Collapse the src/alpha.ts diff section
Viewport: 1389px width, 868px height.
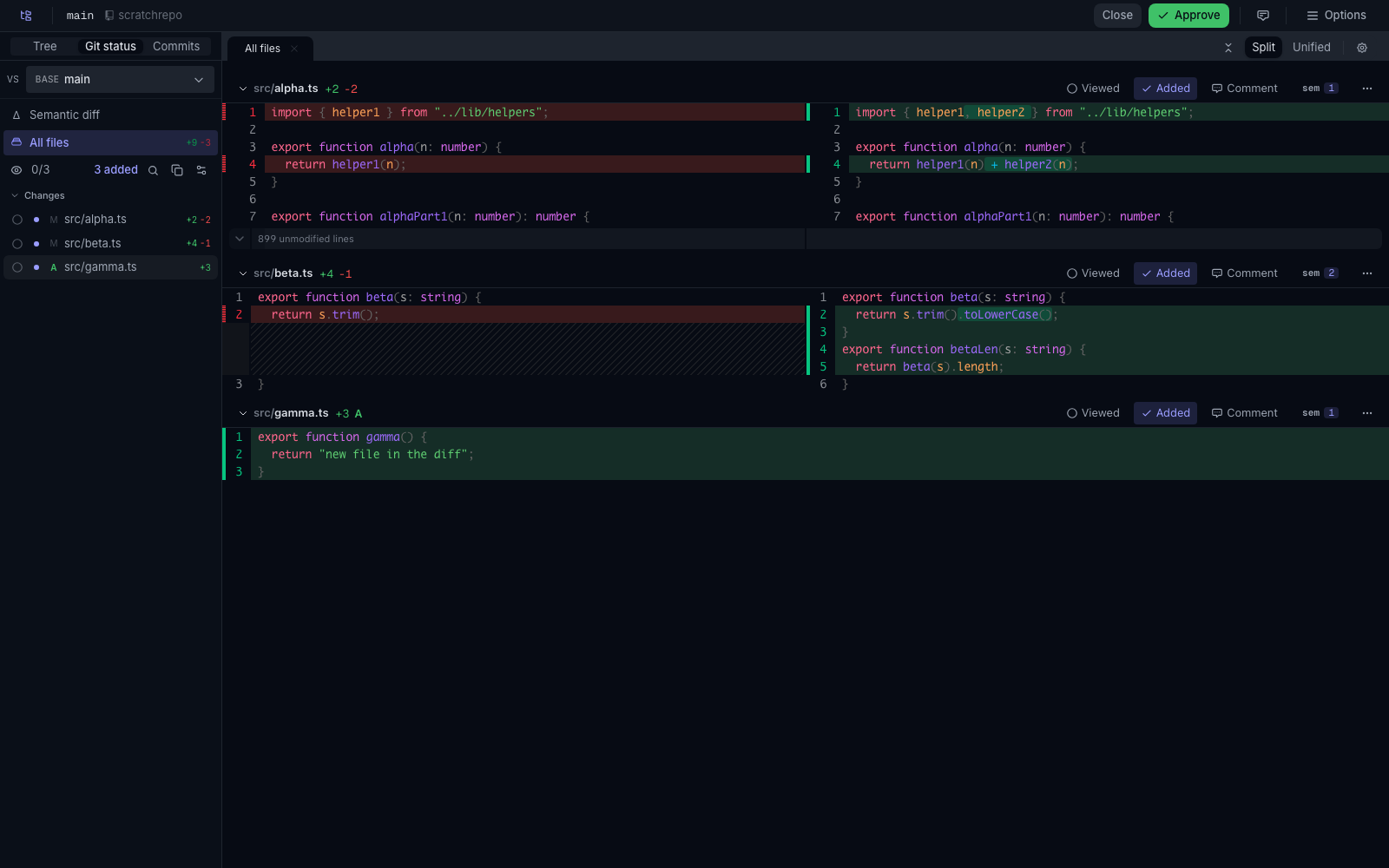tap(243, 89)
